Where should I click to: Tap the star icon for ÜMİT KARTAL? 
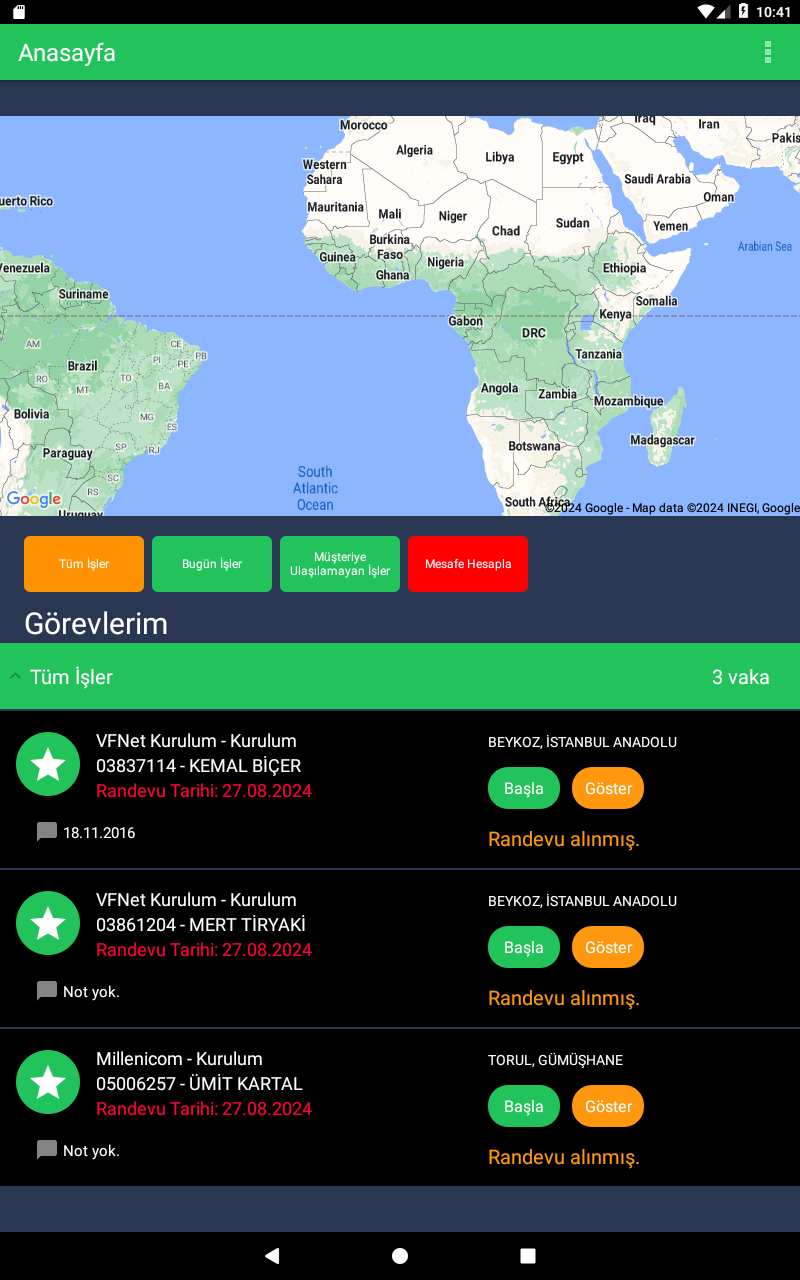click(x=48, y=1083)
